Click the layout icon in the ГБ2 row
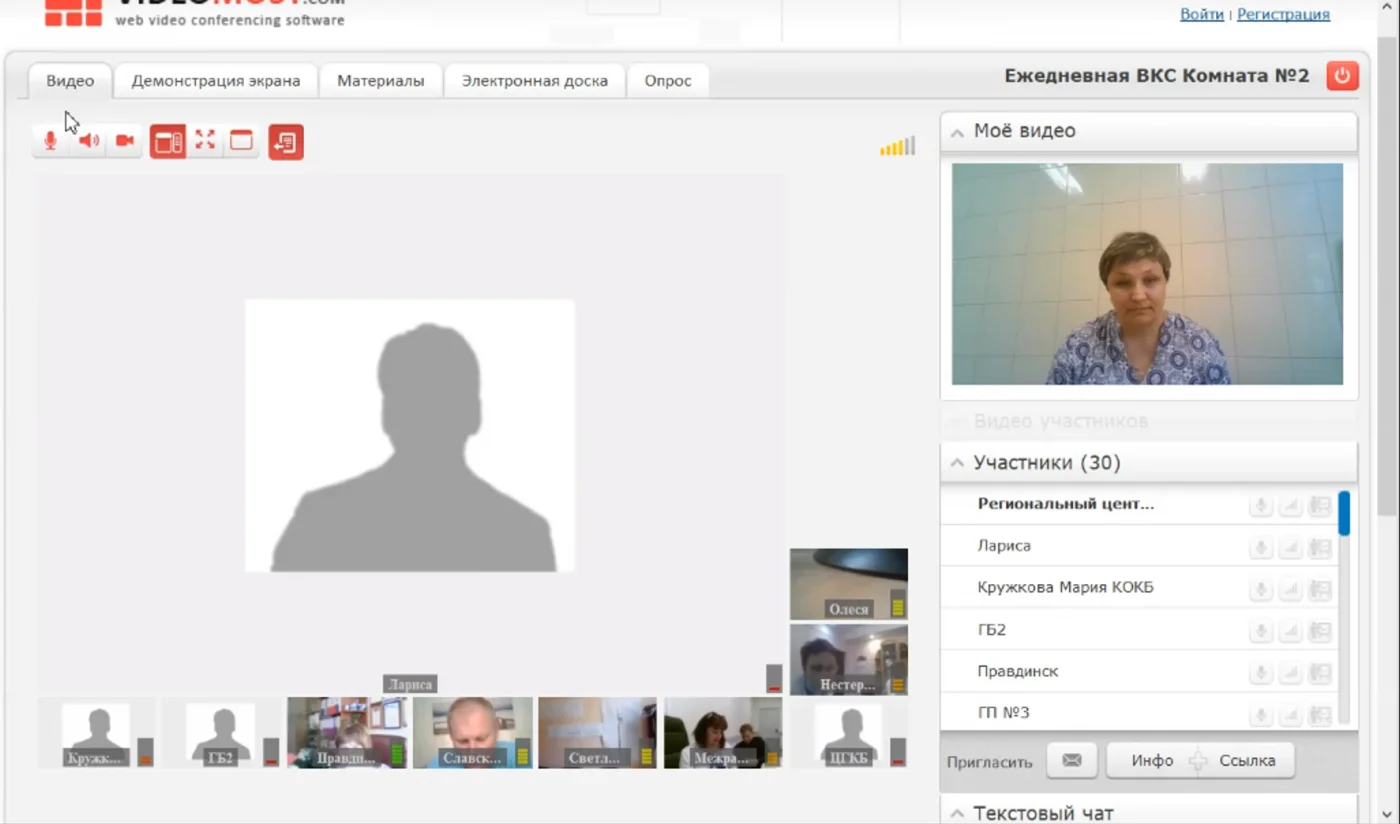1400x824 pixels. pos(1320,631)
